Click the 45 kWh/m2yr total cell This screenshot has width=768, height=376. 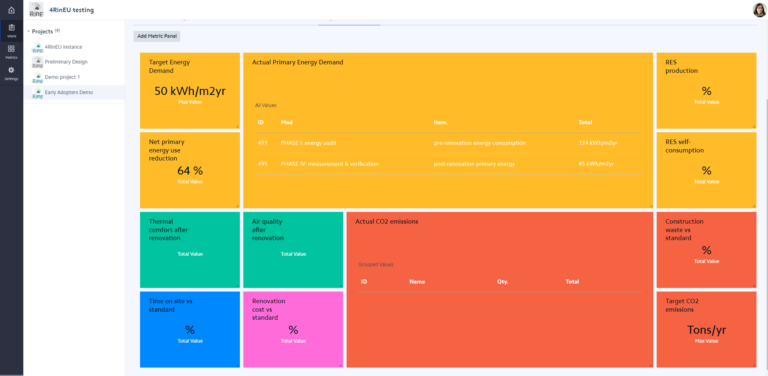[596, 164]
